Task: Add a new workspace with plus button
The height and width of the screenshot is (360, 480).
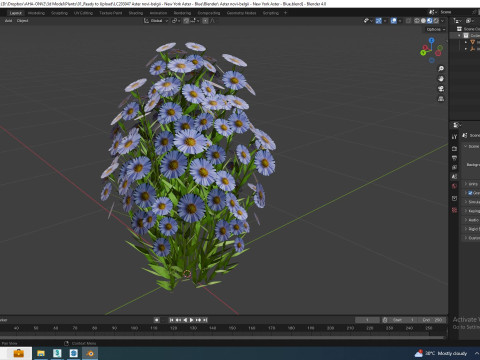Action: pyautogui.click(x=285, y=13)
